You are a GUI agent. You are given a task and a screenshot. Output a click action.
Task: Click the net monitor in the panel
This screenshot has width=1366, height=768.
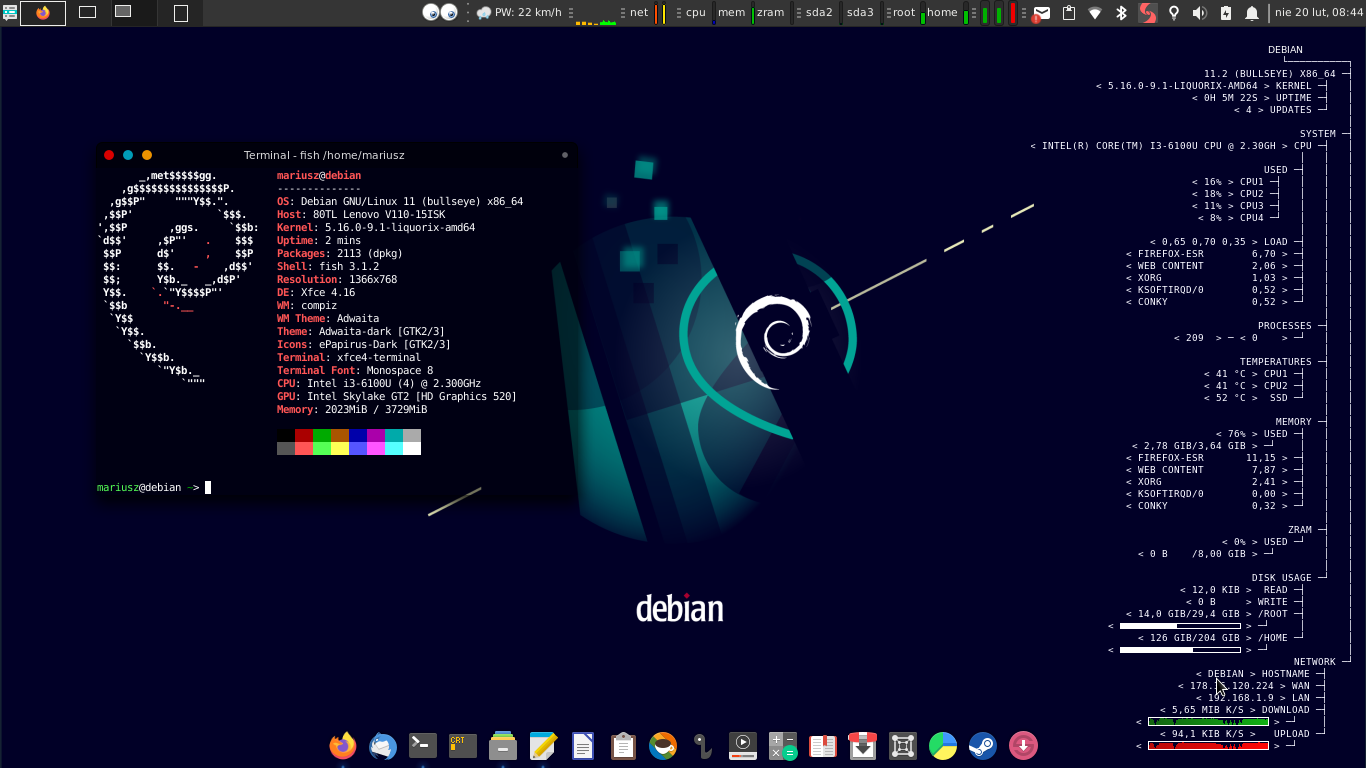click(x=647, y=13)
